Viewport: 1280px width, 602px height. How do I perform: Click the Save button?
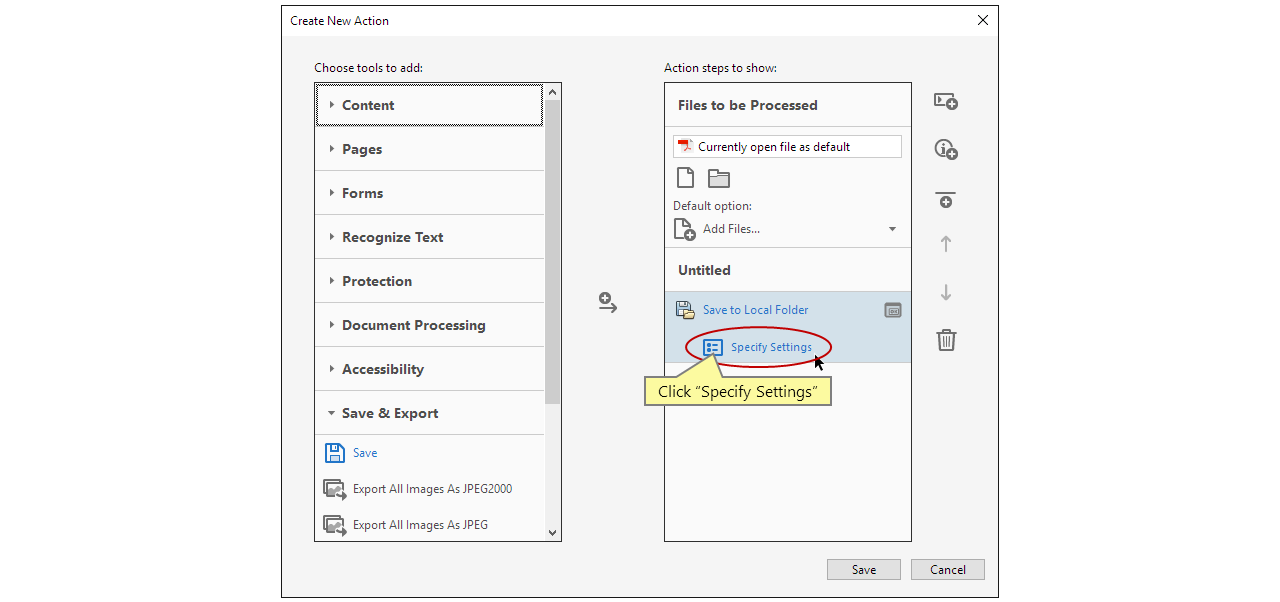click(863, 569)
